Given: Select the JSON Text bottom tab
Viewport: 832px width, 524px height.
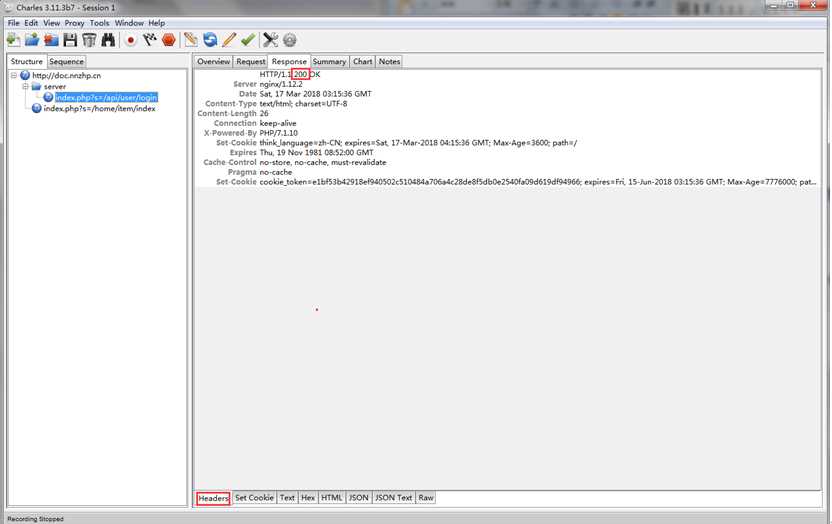Looking at the screenshot, I should (x=393, y=498).
